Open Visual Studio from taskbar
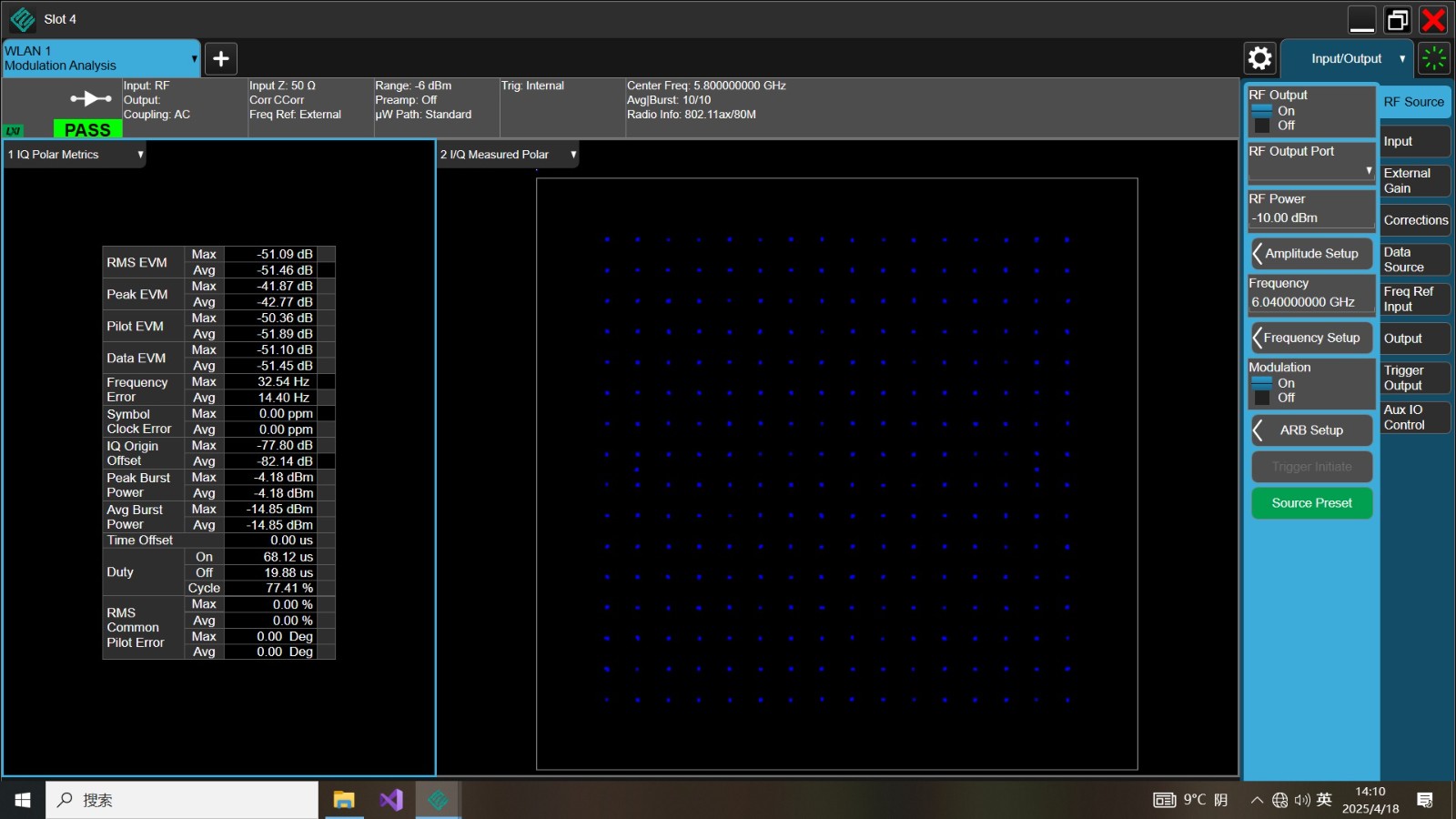1456x819 pixels. click(391, 800)
